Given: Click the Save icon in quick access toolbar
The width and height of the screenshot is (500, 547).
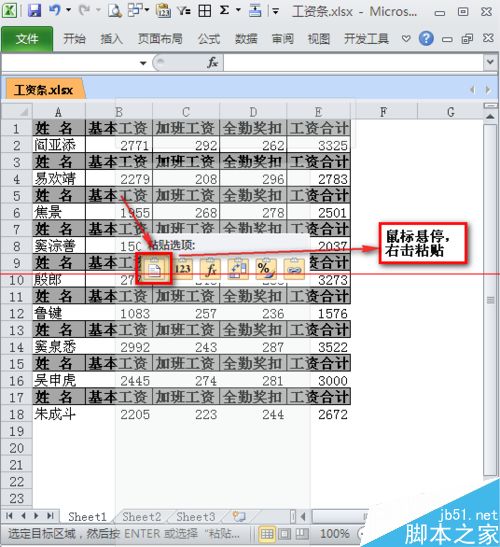Looking at the screenshot, I should [x=34, y=10].
